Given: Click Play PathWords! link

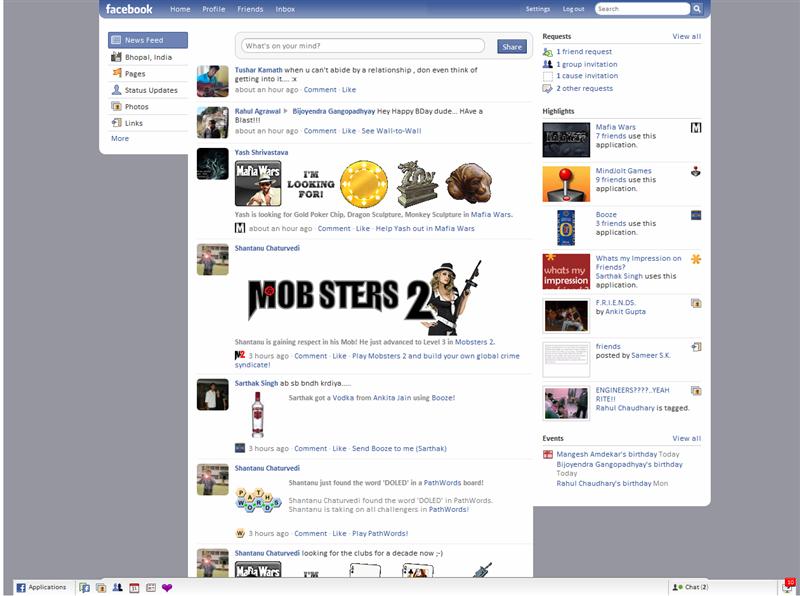Looking at the screenshot, I should pos(380,533).
